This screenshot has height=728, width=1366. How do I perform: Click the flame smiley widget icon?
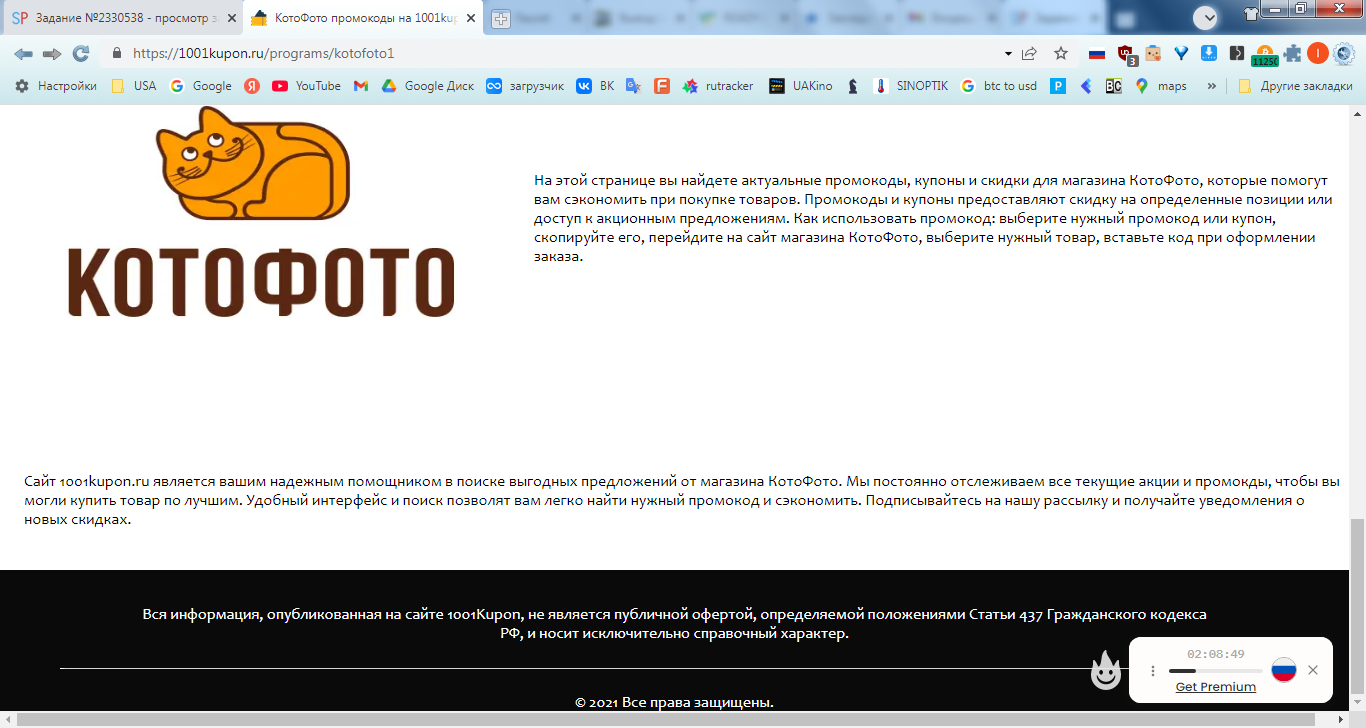click(1105, 671)
